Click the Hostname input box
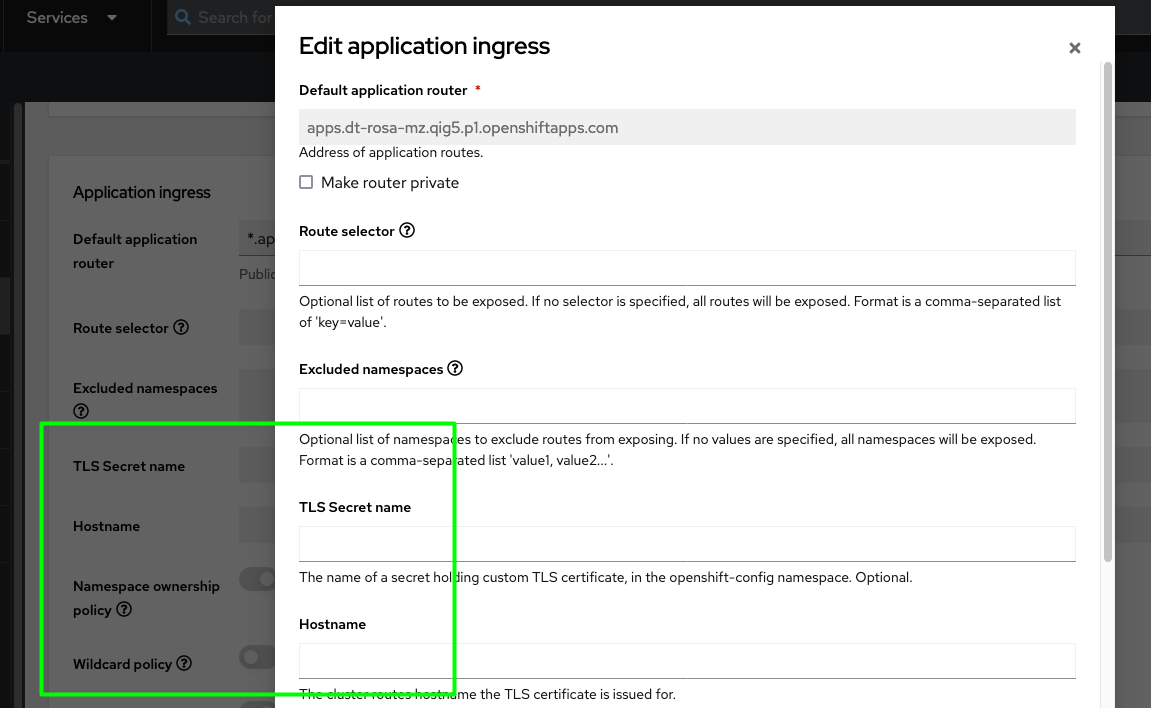This screenshot has width=1151, height=708. pyautogui.click(x=687, y=661)
